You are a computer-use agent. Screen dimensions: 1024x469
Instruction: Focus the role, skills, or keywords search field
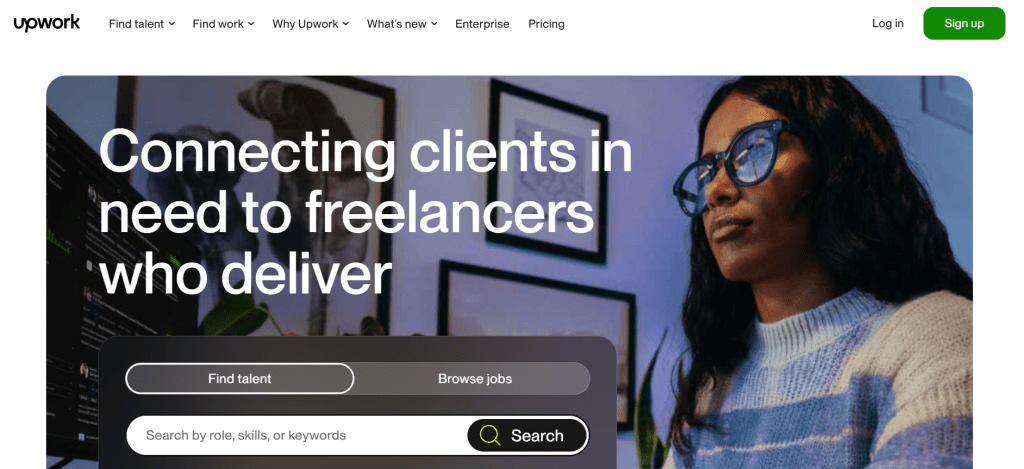(297, 436)
